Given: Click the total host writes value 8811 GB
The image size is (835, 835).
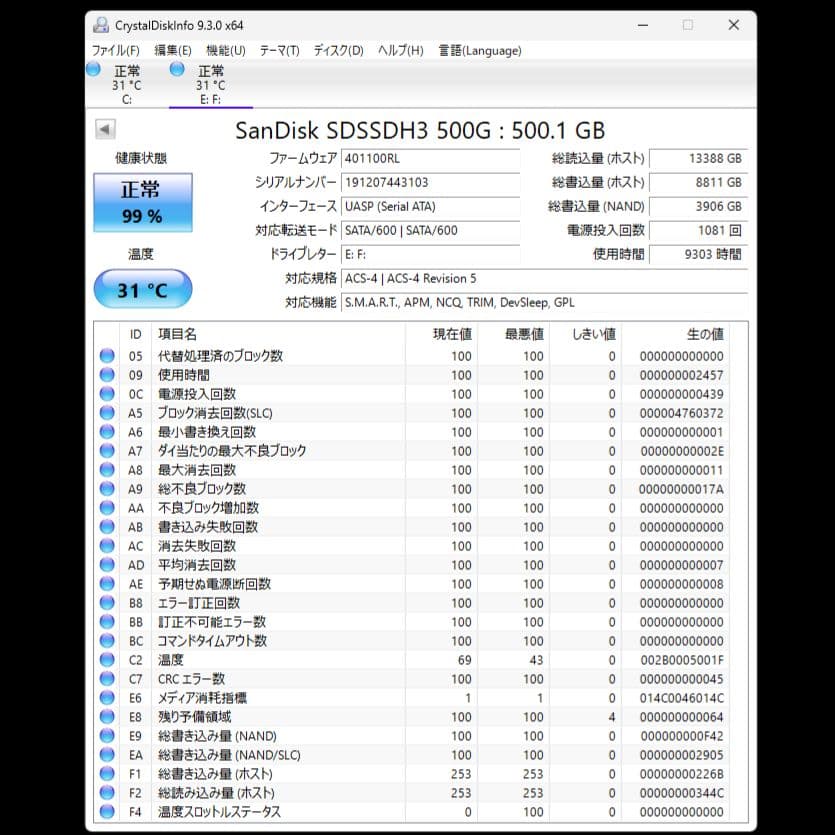Looking at the screenshot, I should click(x=699, y=183).
